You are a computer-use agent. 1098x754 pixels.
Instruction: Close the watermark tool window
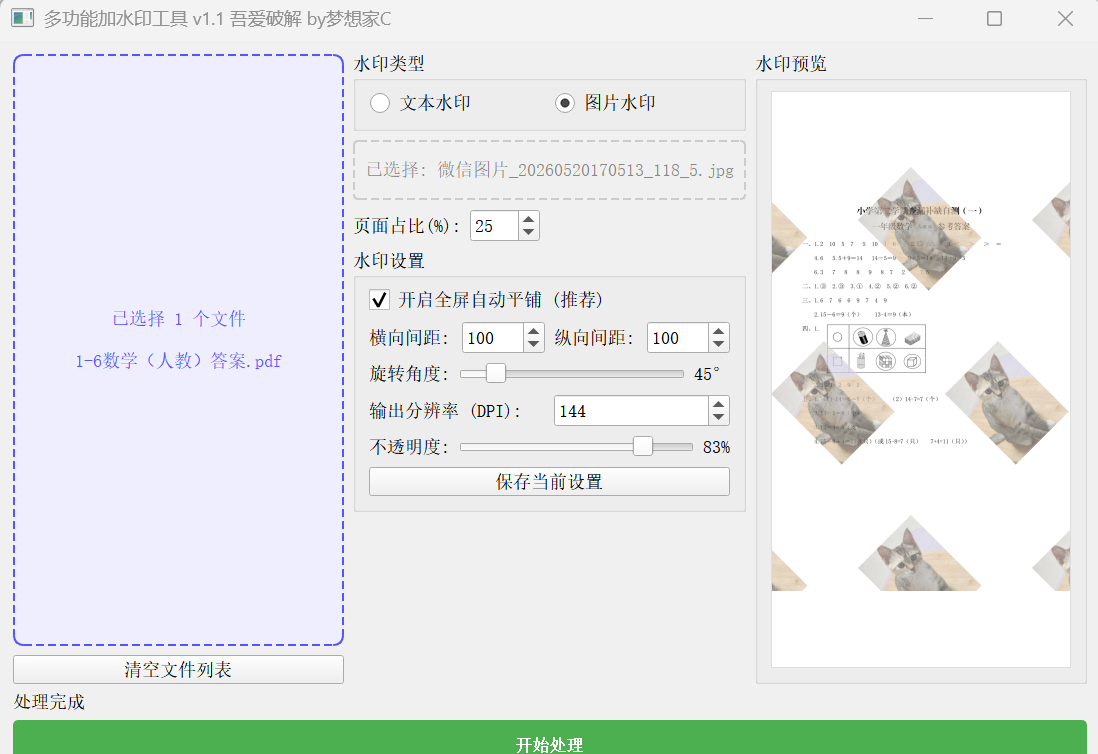1065,19
